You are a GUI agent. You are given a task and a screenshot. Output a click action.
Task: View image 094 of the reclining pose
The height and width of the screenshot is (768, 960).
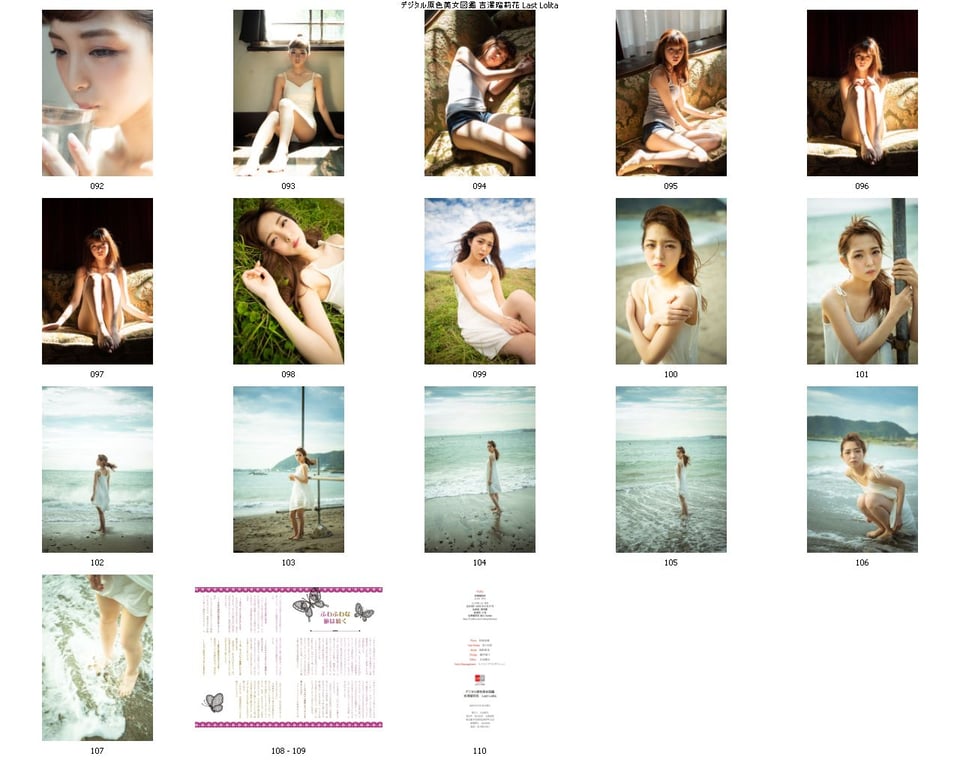tap(478, 90)
